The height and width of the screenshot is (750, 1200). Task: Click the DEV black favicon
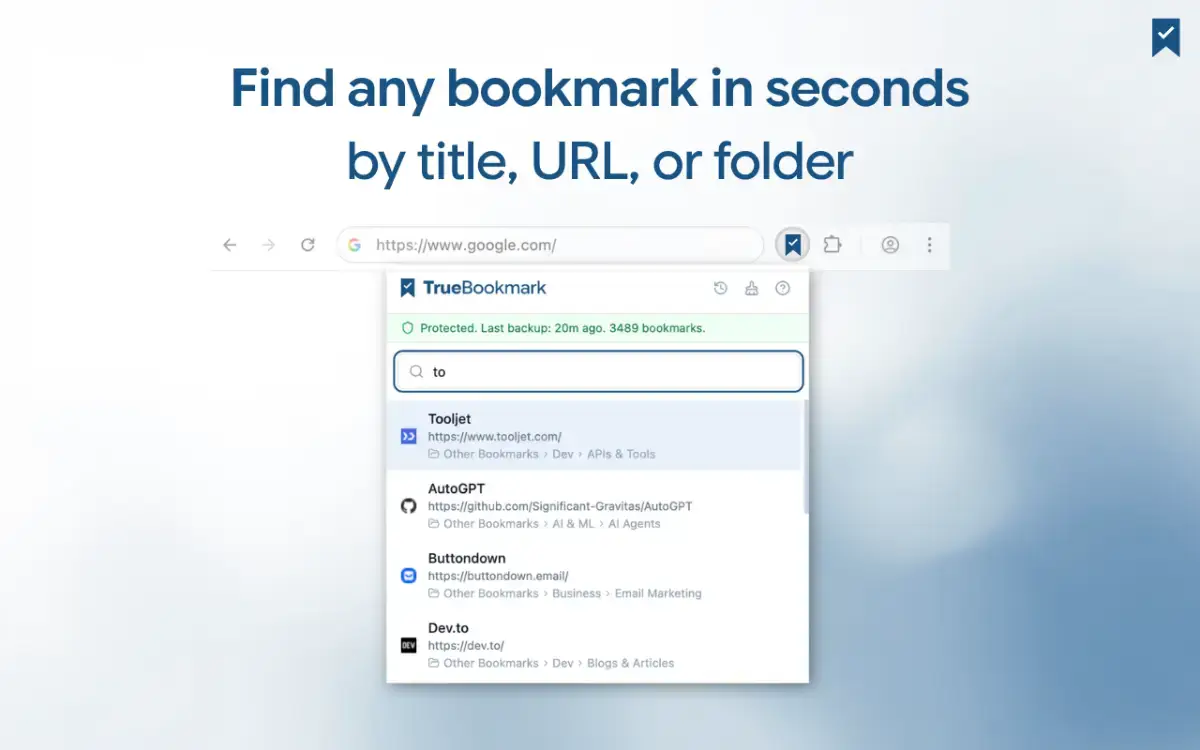tap(408, 646)
